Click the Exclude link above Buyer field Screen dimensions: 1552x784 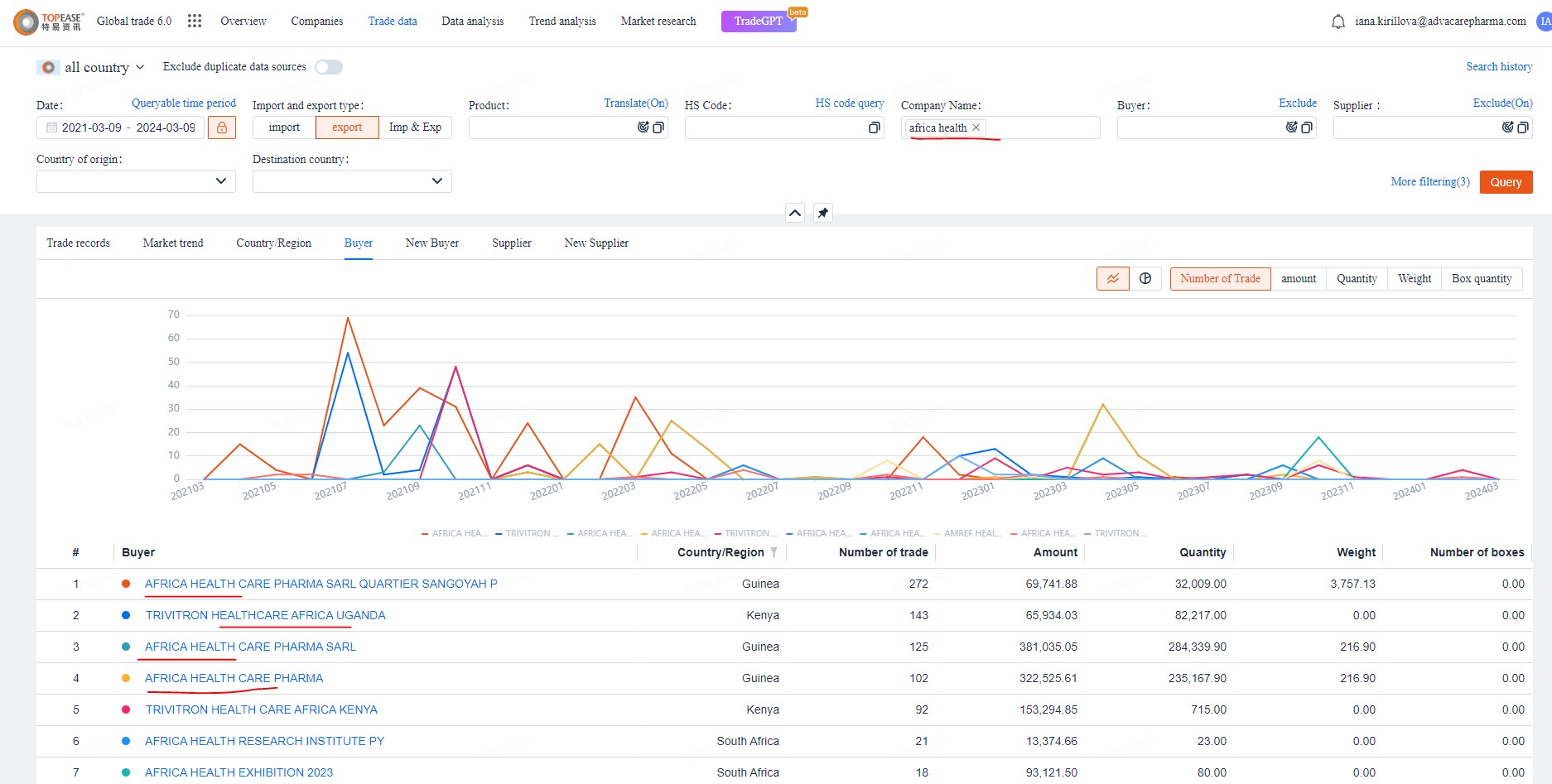click(x=1297, y=103)
